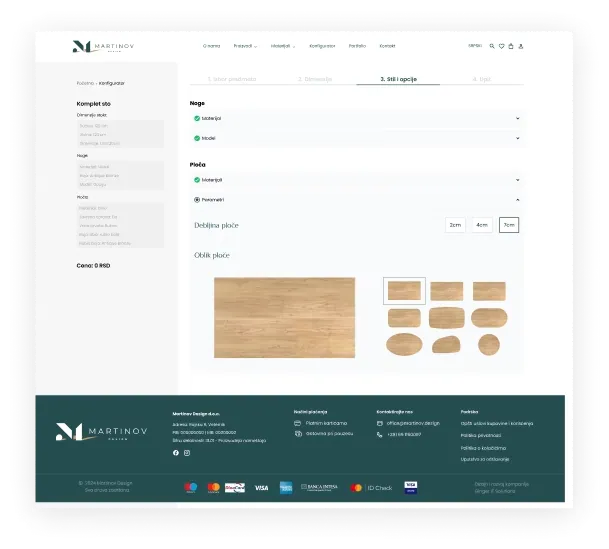Viewport: 609px width, 549px height.
Task: Click the cash icon beside Gotovina pri pouzeću
Action: pyautogui.click(x=298, y=433)
